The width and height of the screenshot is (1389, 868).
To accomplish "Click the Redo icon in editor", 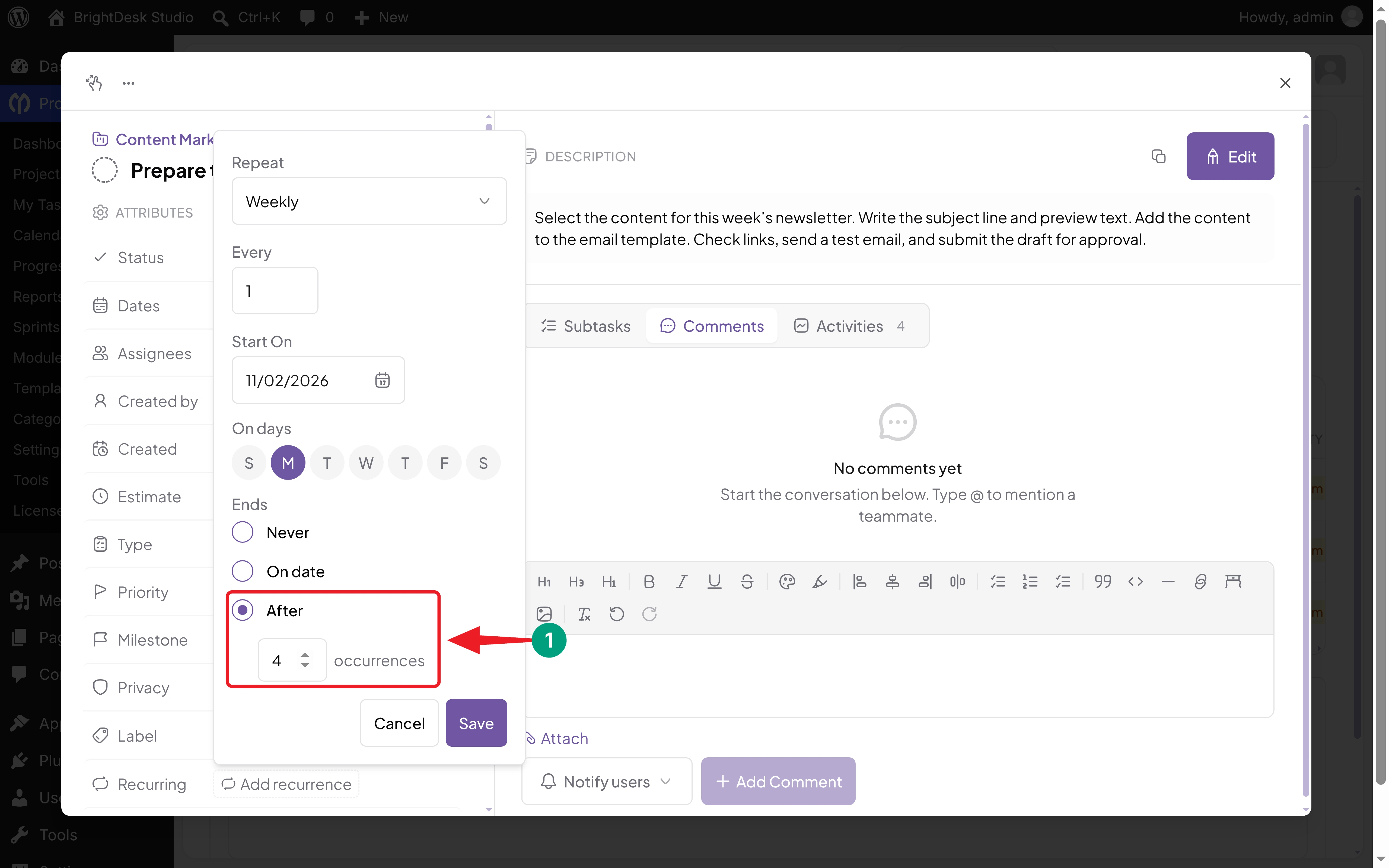I will click(x=649, y=614).
